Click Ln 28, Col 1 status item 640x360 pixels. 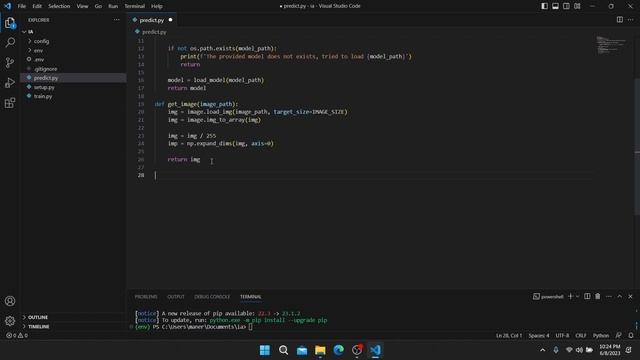[509, 336]
